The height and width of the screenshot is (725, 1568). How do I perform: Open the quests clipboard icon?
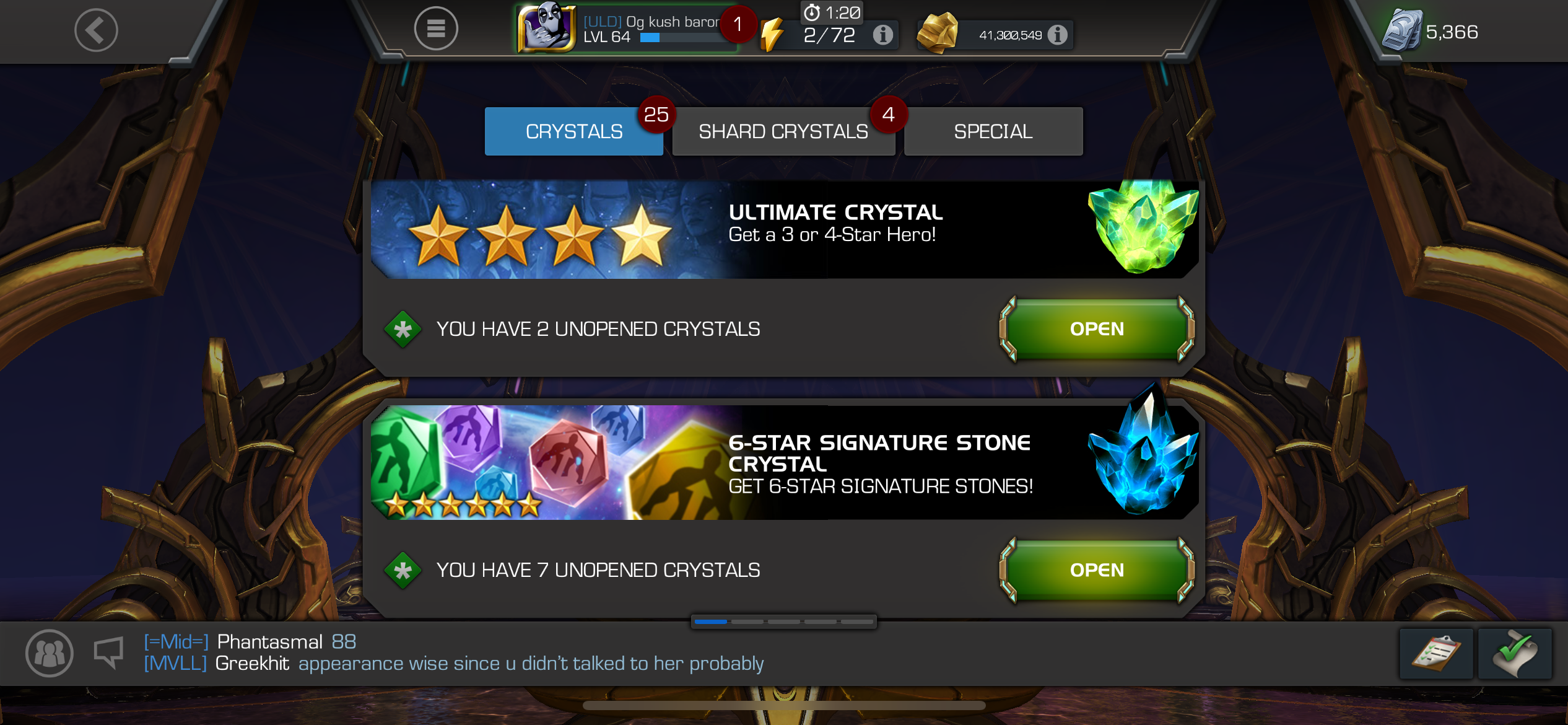point(1435,654)
